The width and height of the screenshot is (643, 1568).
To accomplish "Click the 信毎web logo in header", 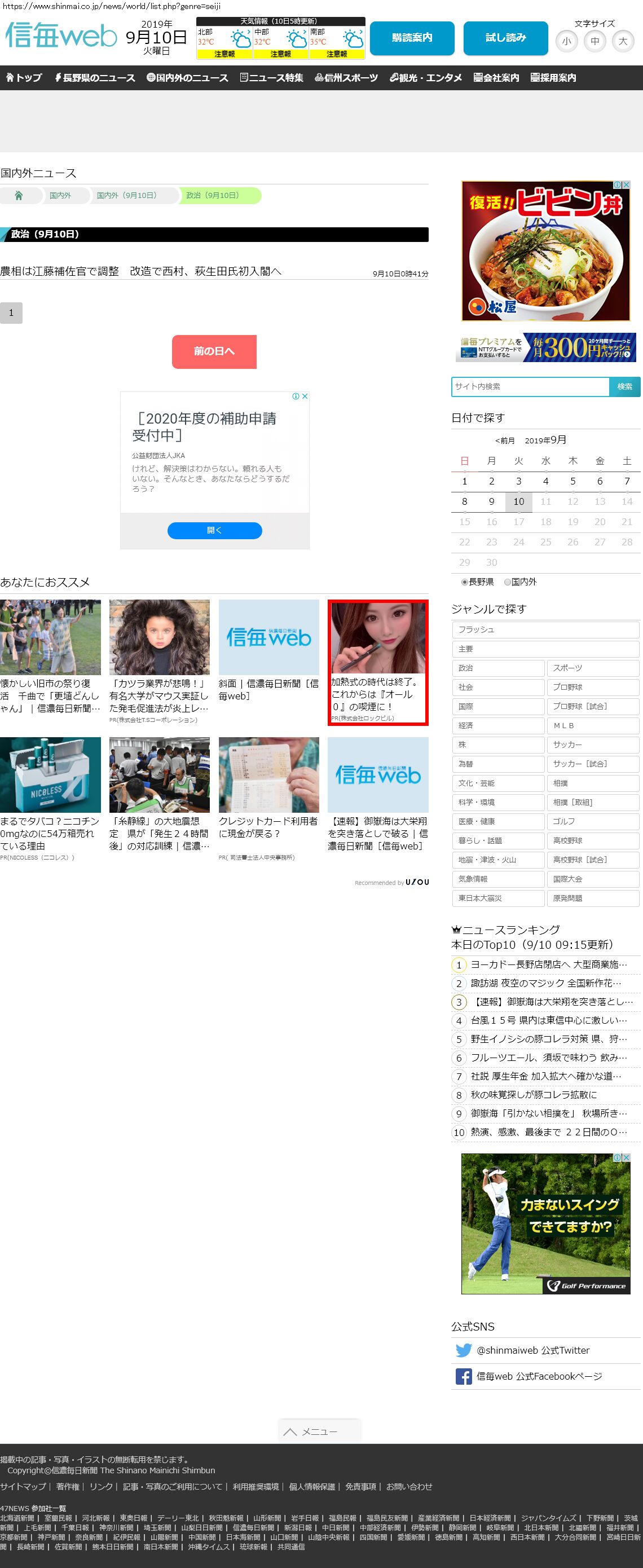I will tap(61, 37).
